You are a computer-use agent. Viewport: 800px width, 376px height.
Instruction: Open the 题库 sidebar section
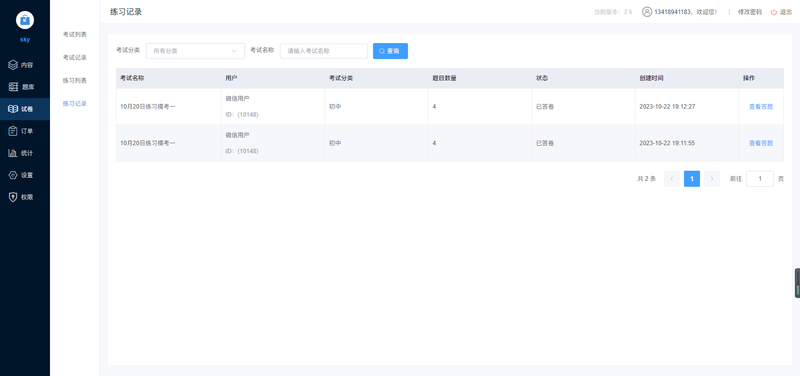(x=25, y=87)
